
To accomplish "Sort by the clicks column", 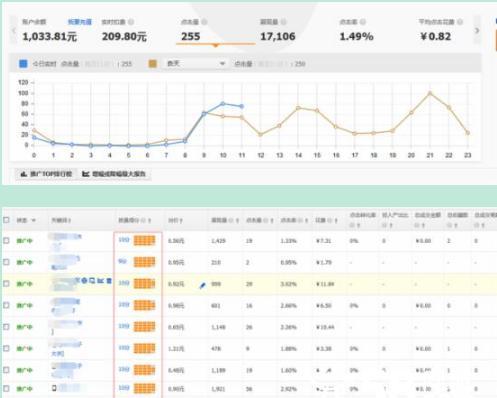I will point(272,220).
